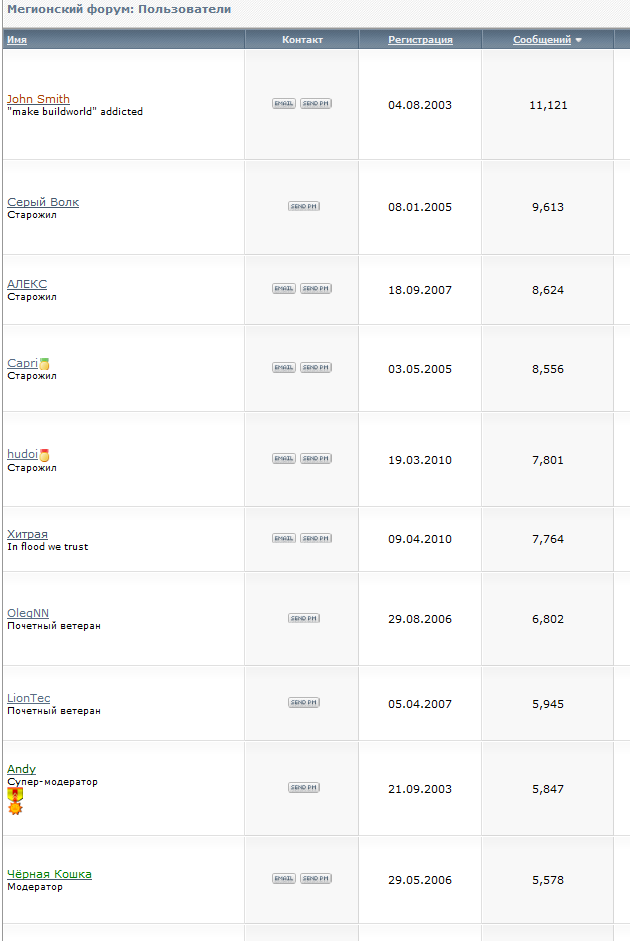Send PM to Серый Волк
The image size is (630, 941).
coord(304,206)
